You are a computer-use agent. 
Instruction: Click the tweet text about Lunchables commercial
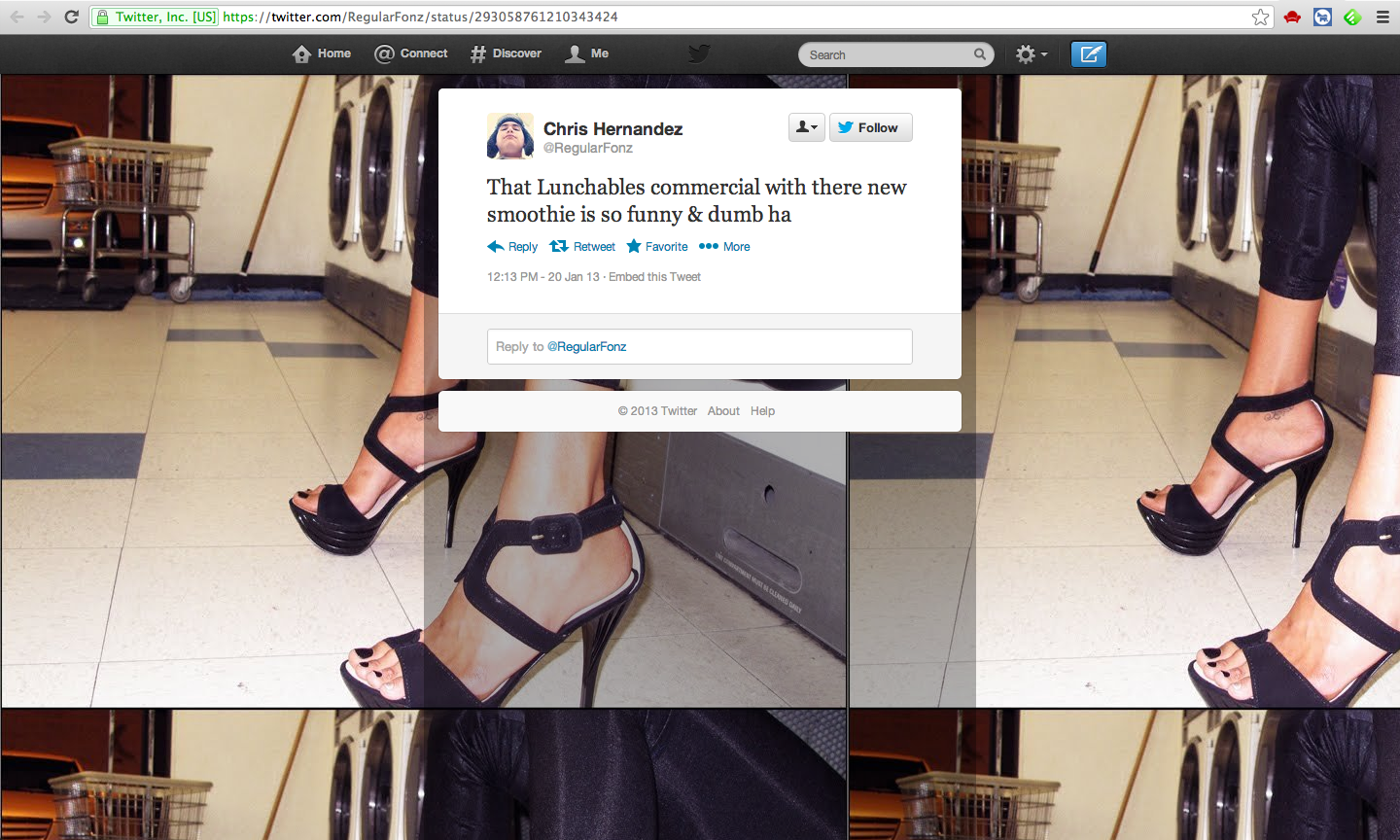coord(697,200)
